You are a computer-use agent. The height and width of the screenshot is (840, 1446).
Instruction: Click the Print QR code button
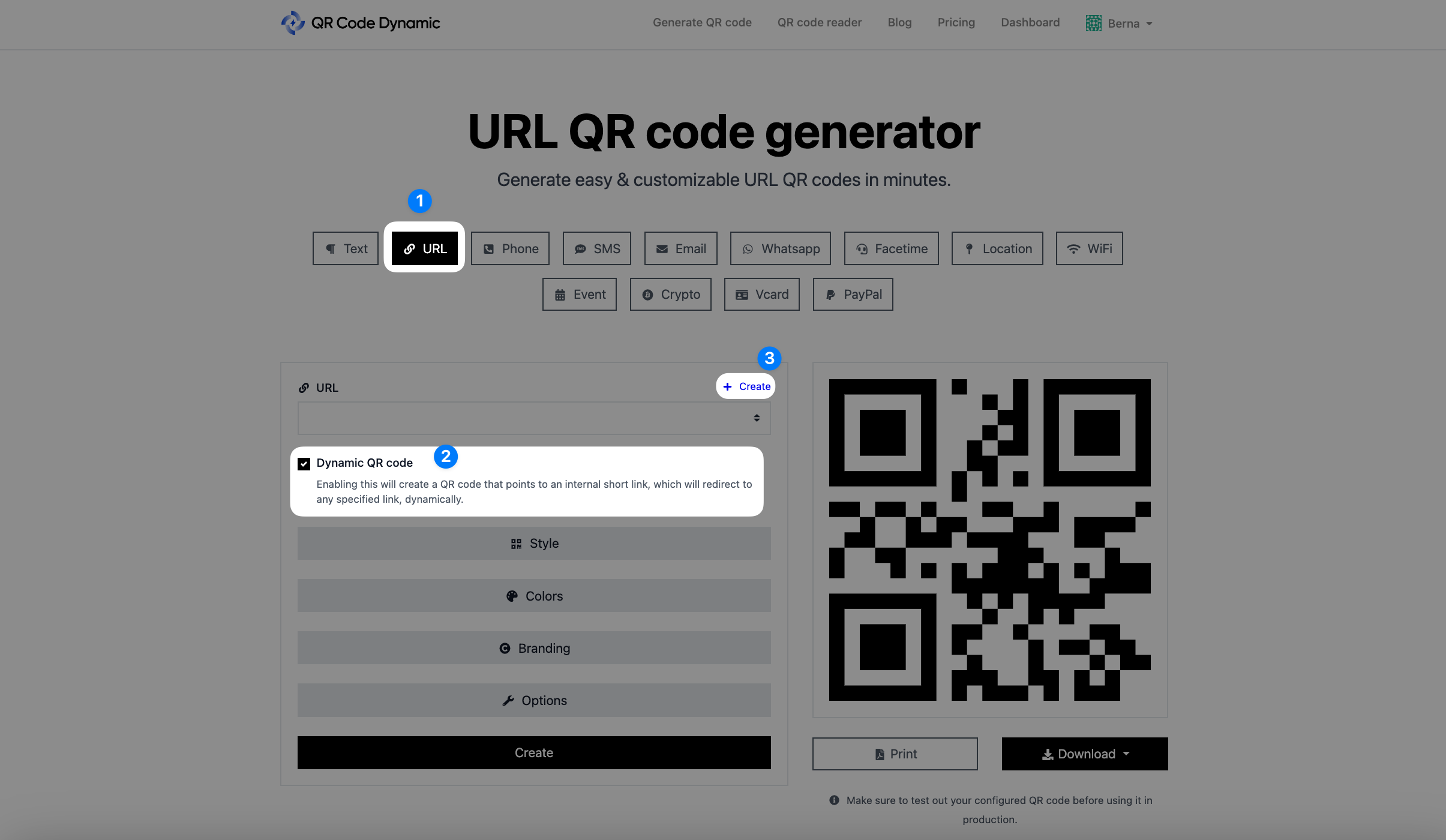(895, 753)
